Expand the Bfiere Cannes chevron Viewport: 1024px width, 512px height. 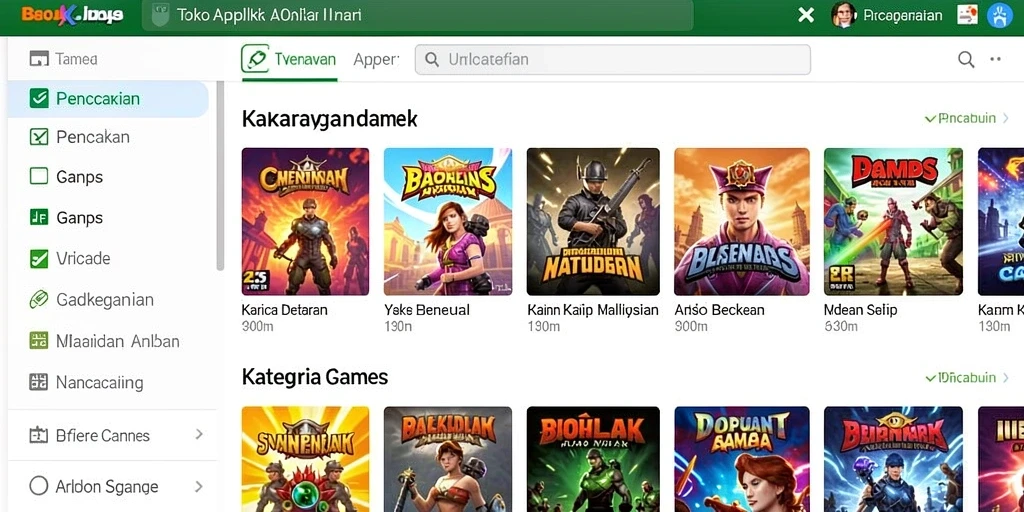(x=199, y=434)
